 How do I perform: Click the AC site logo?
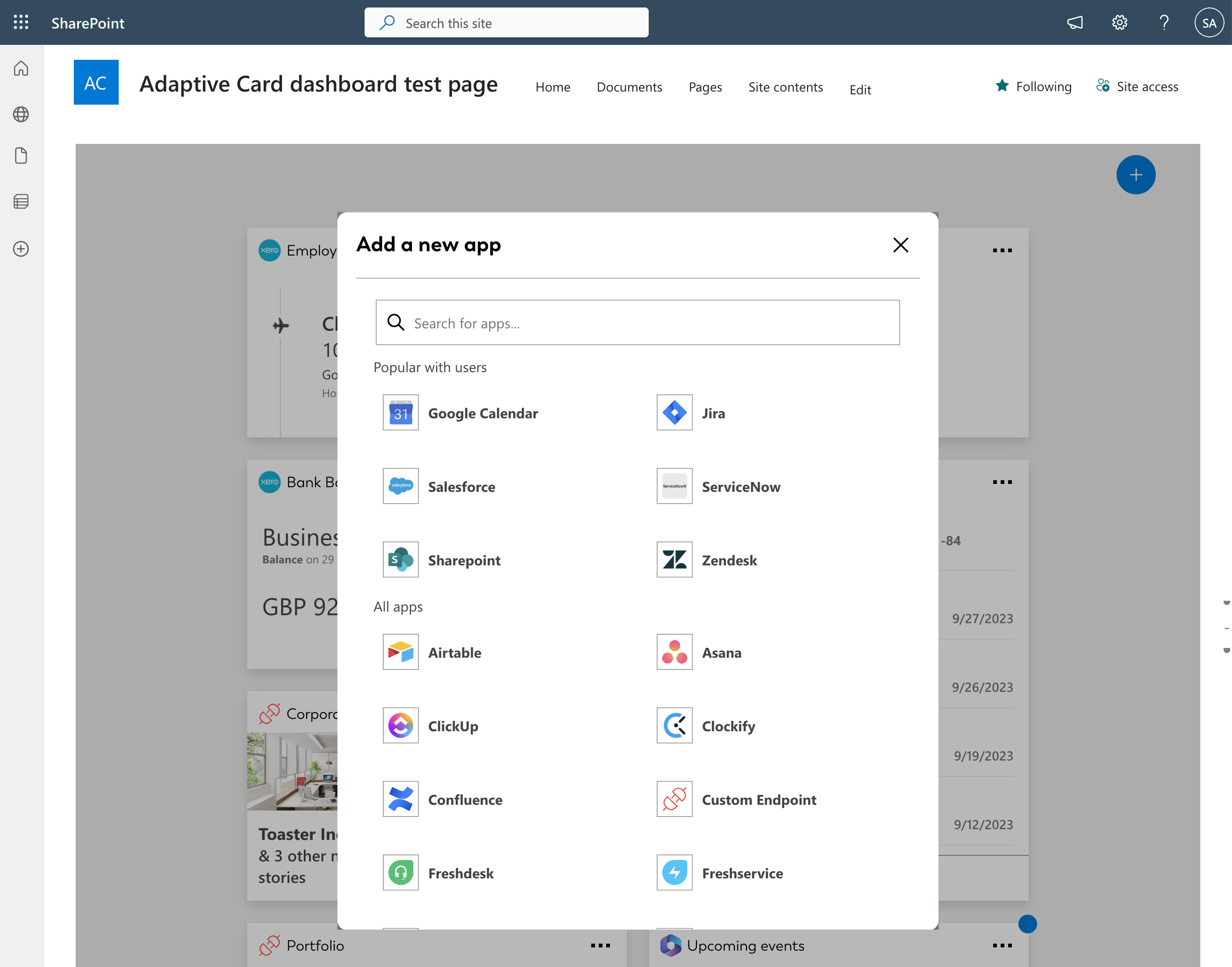coord(96,82)
